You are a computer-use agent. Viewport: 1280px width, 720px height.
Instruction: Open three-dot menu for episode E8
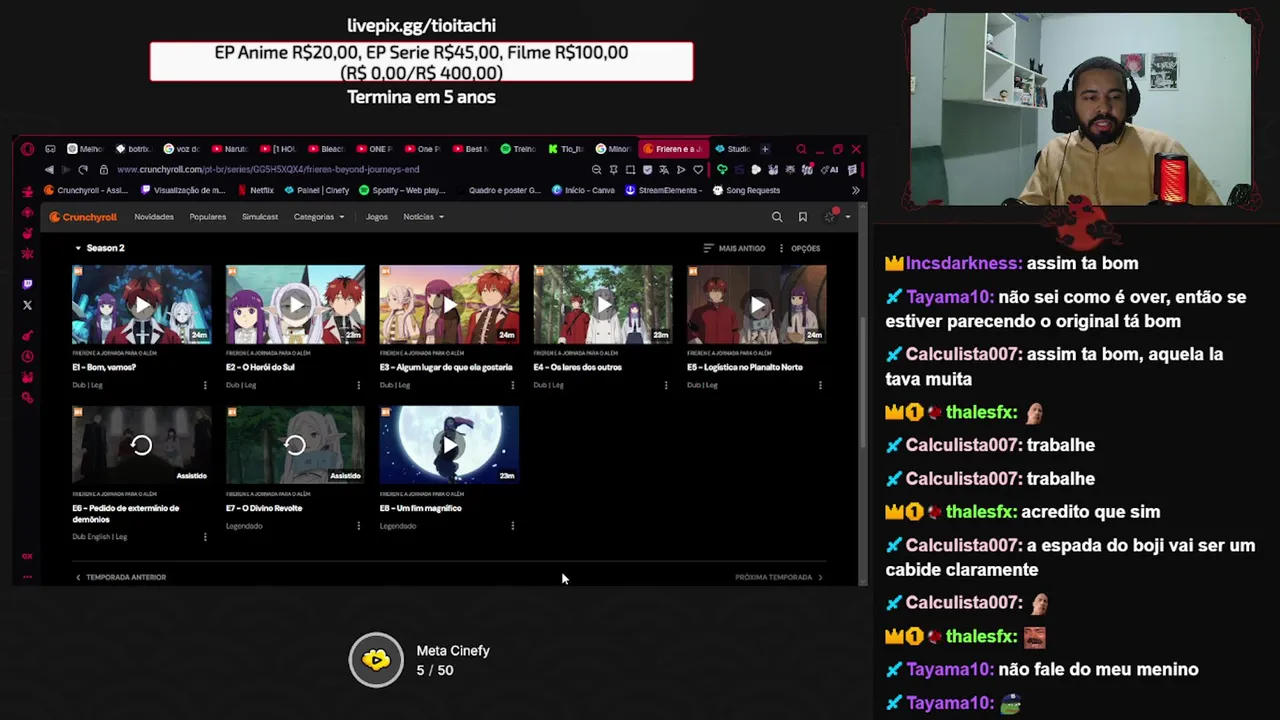(513, 526)
